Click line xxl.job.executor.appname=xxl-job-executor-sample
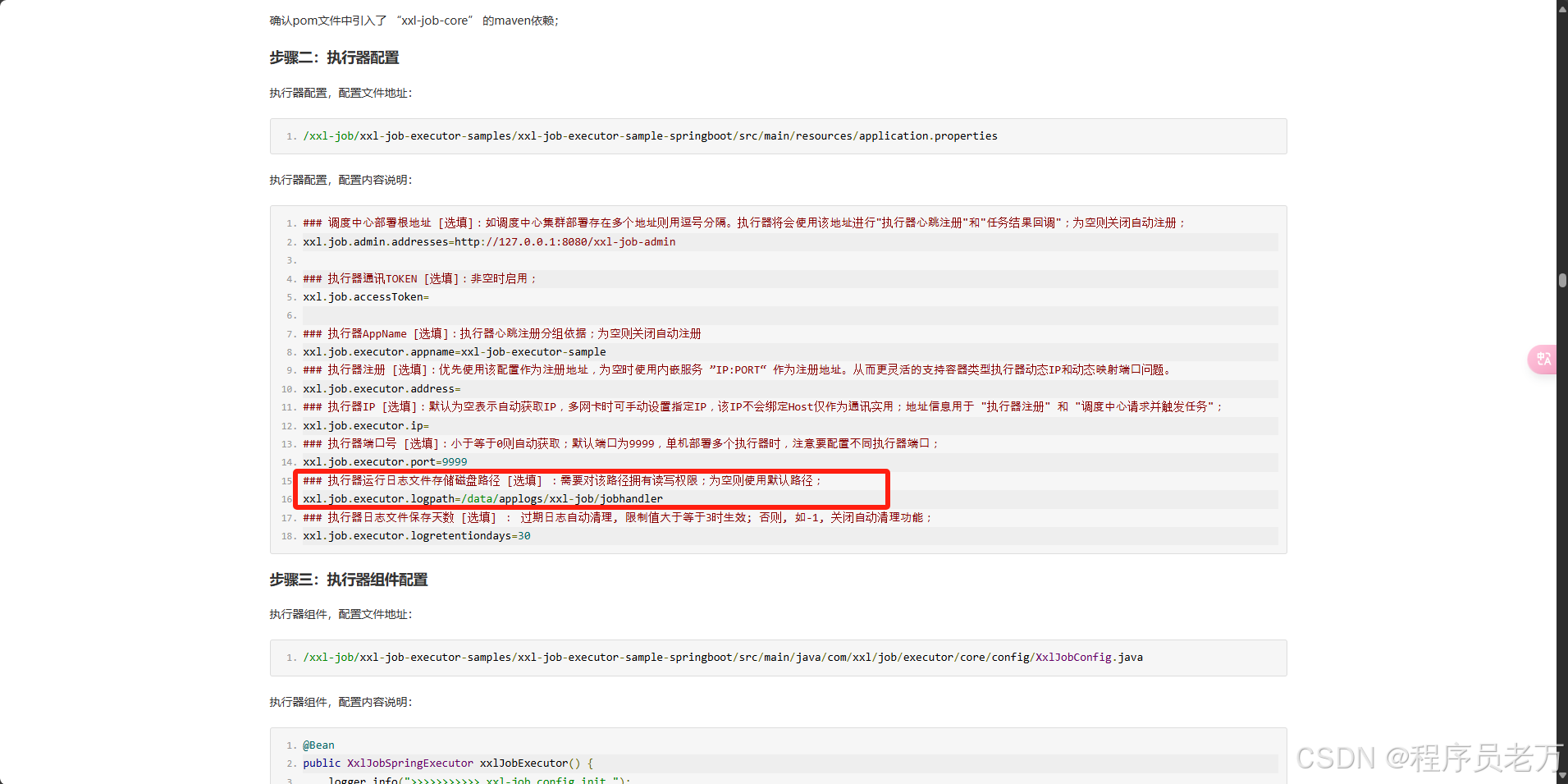Image resolution: width=1568 pixels, height=784 pixels. coord(455,352)
